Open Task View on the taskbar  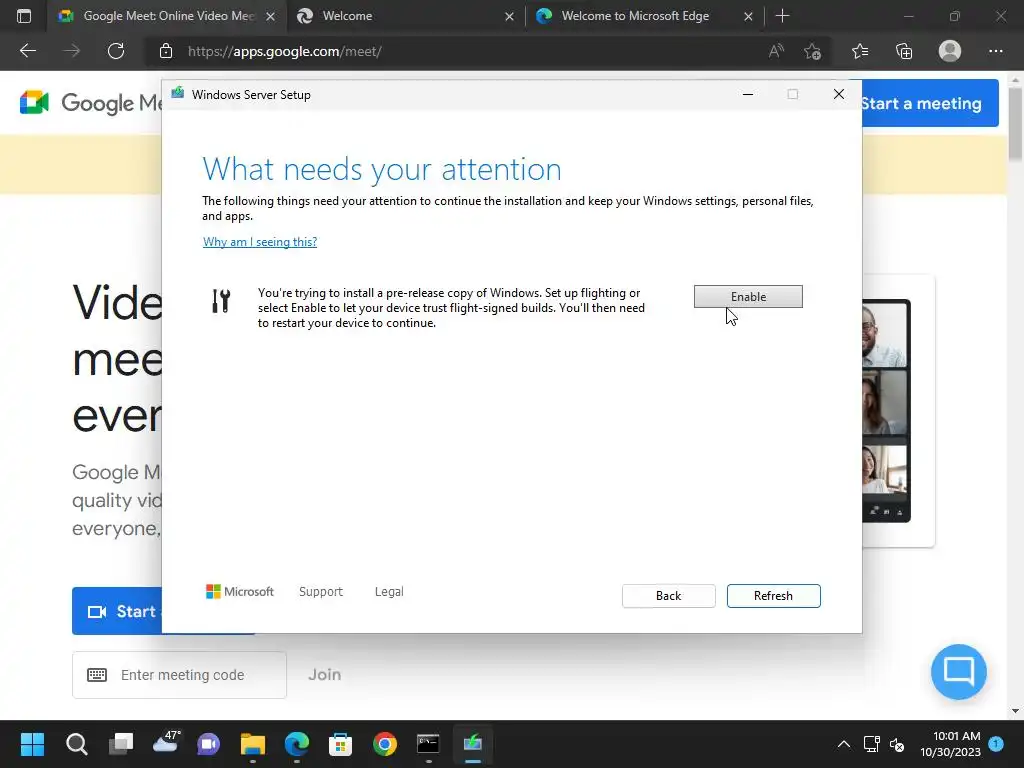[121, 744]
